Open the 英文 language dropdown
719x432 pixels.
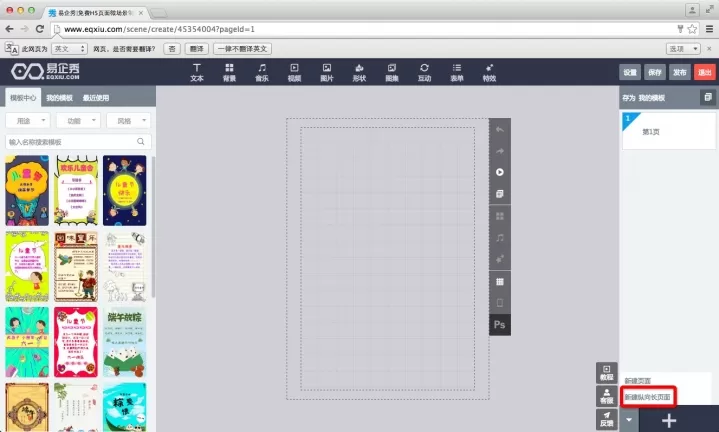69,49
